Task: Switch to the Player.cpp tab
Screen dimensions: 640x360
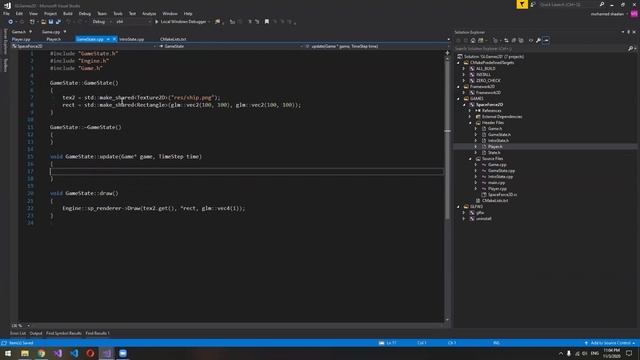Action: [x=21, y=39]
